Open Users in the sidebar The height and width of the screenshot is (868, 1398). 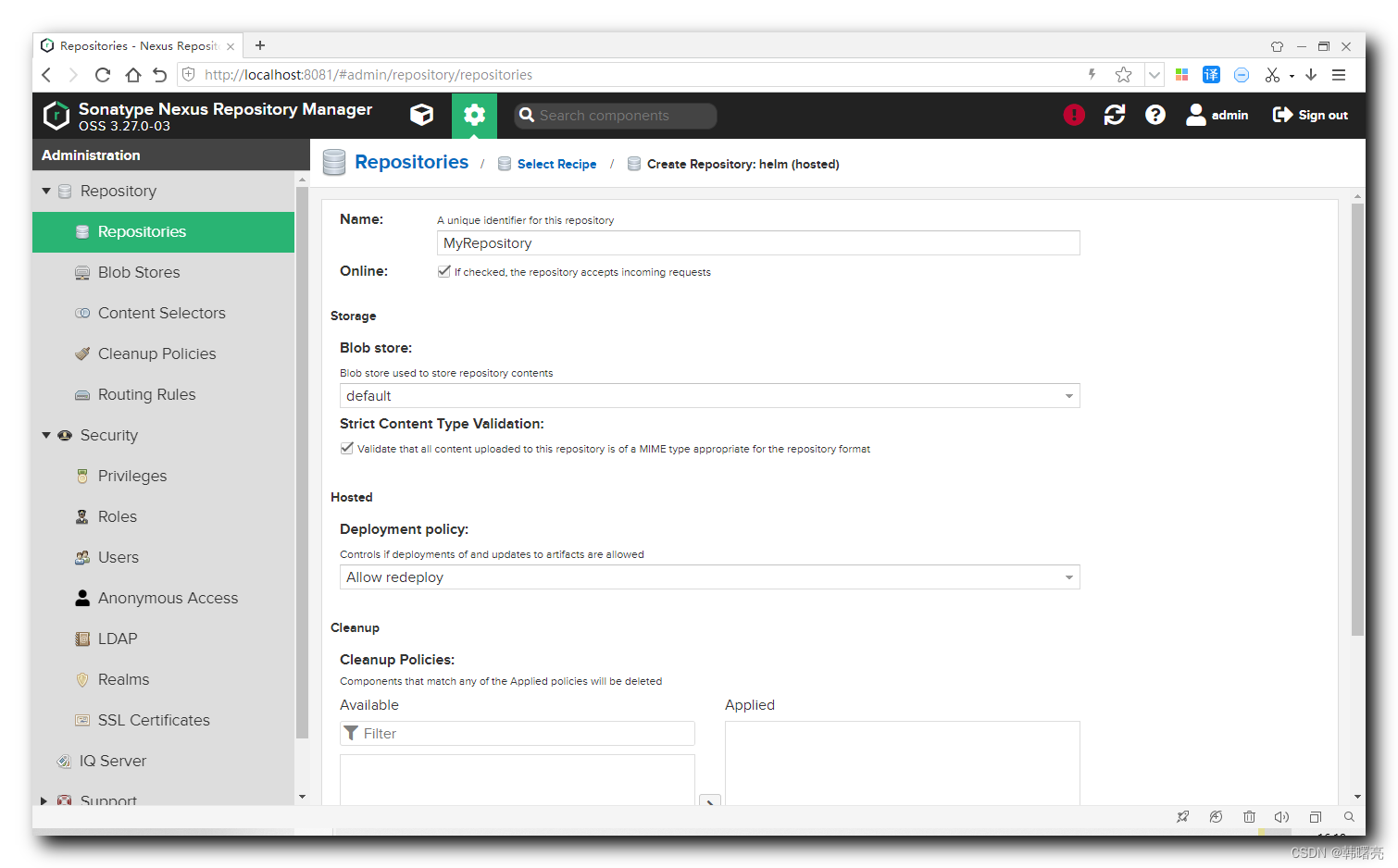[x=163, y=558]
